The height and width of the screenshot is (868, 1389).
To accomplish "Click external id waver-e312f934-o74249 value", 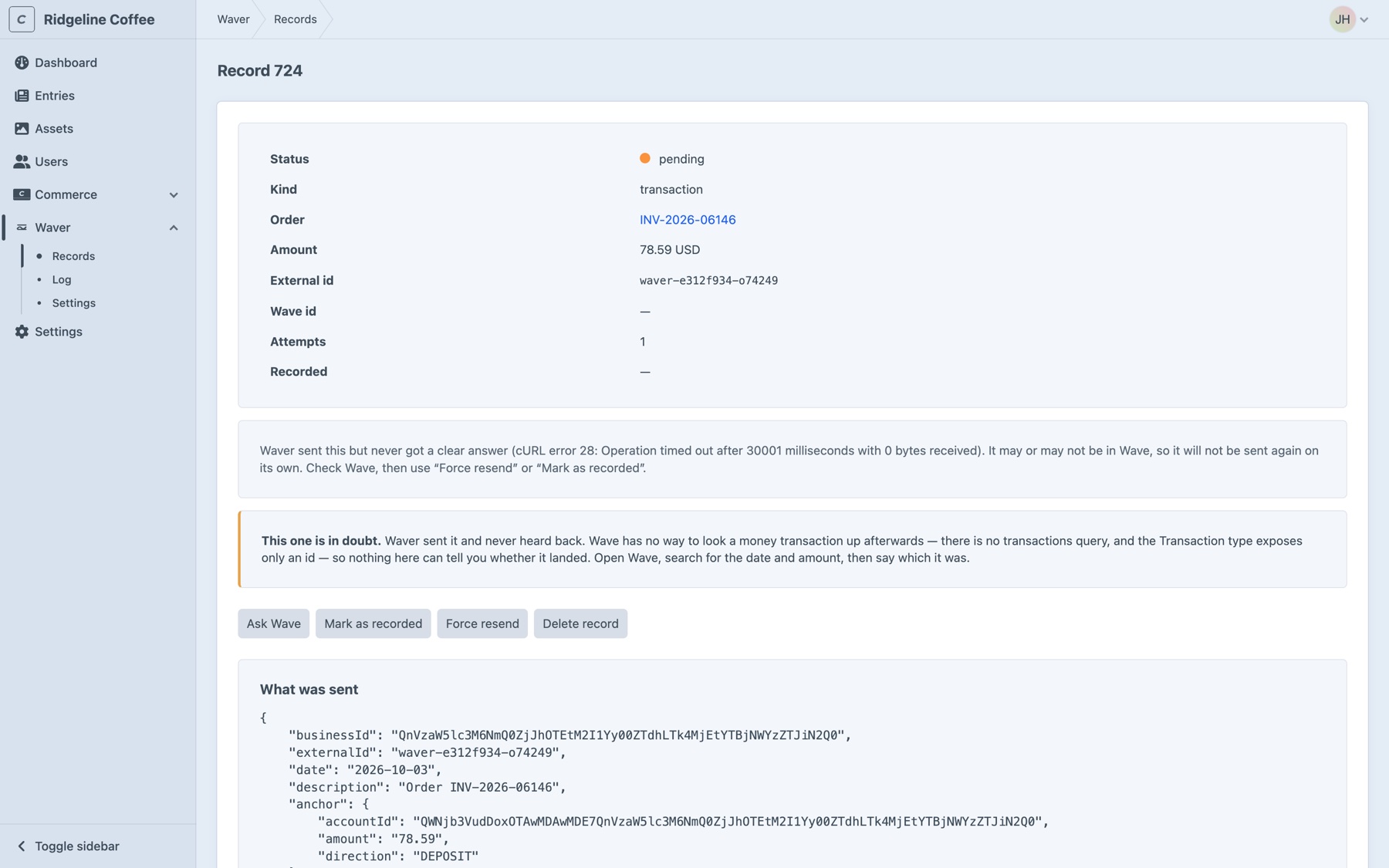I will pos(708,281).
